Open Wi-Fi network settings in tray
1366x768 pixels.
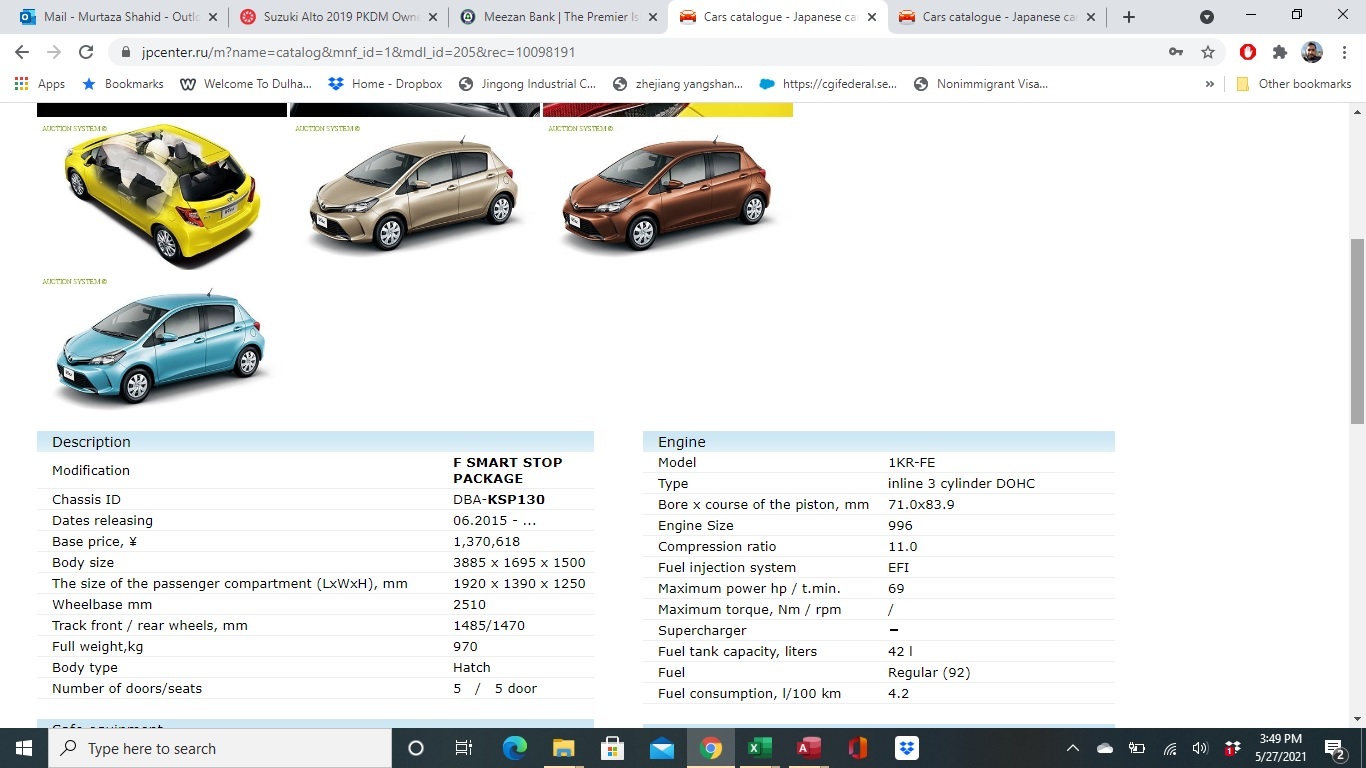coord(1169,748)
